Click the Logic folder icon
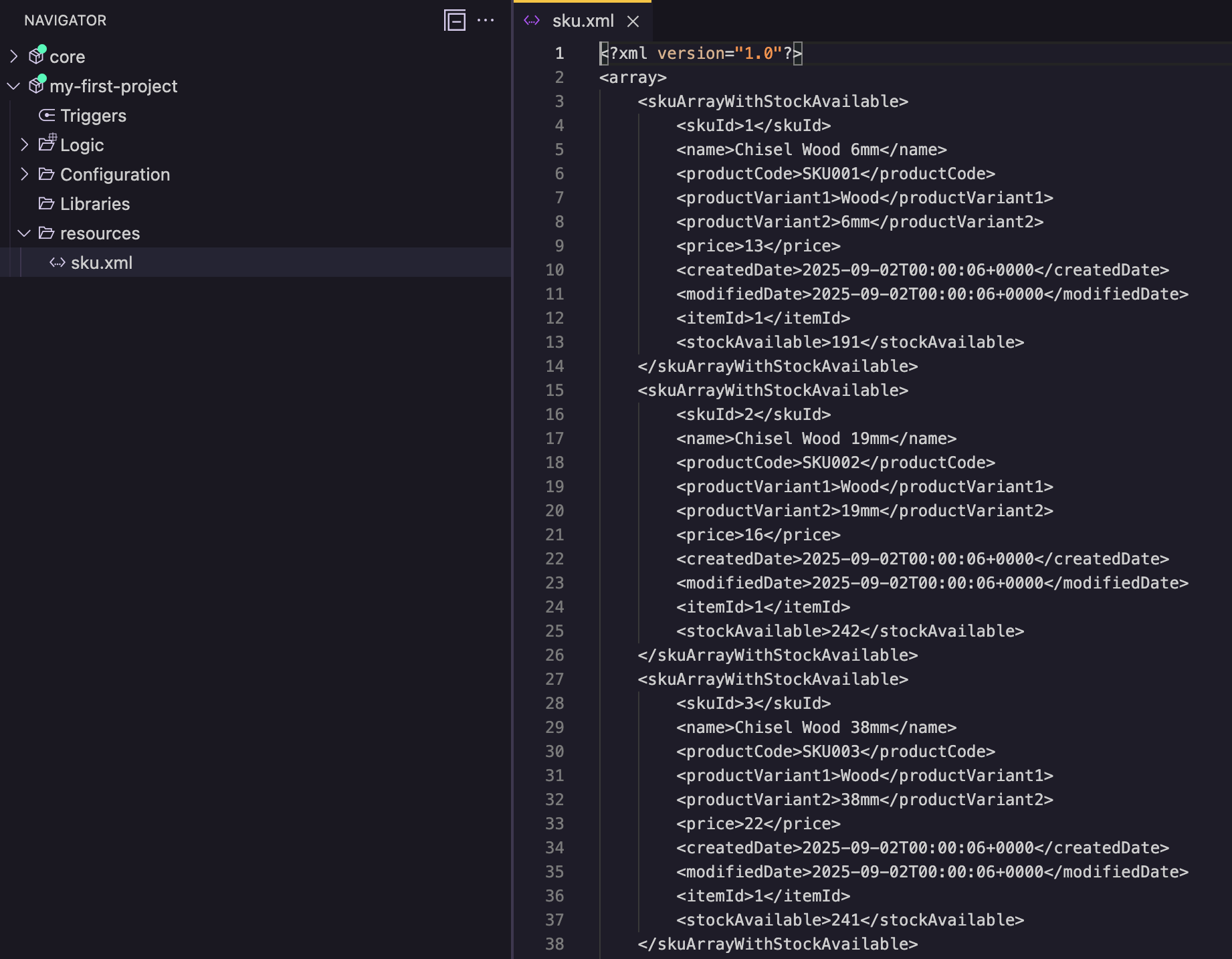The image size is (1232, 959). (47, 144)
